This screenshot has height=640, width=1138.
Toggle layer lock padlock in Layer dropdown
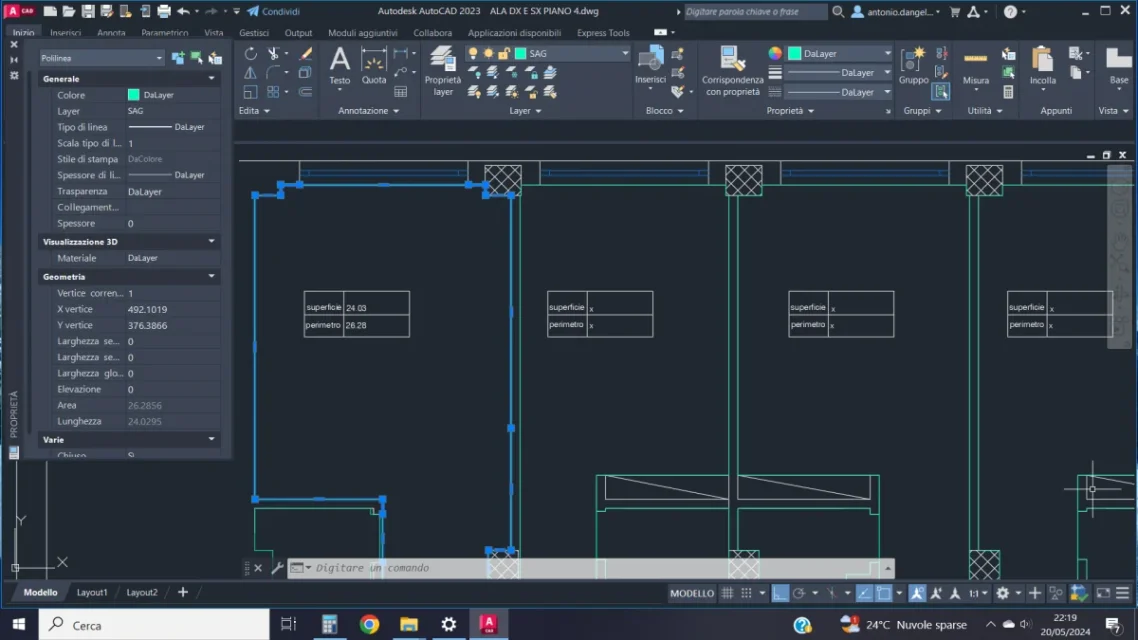click(x=504, y=54)
